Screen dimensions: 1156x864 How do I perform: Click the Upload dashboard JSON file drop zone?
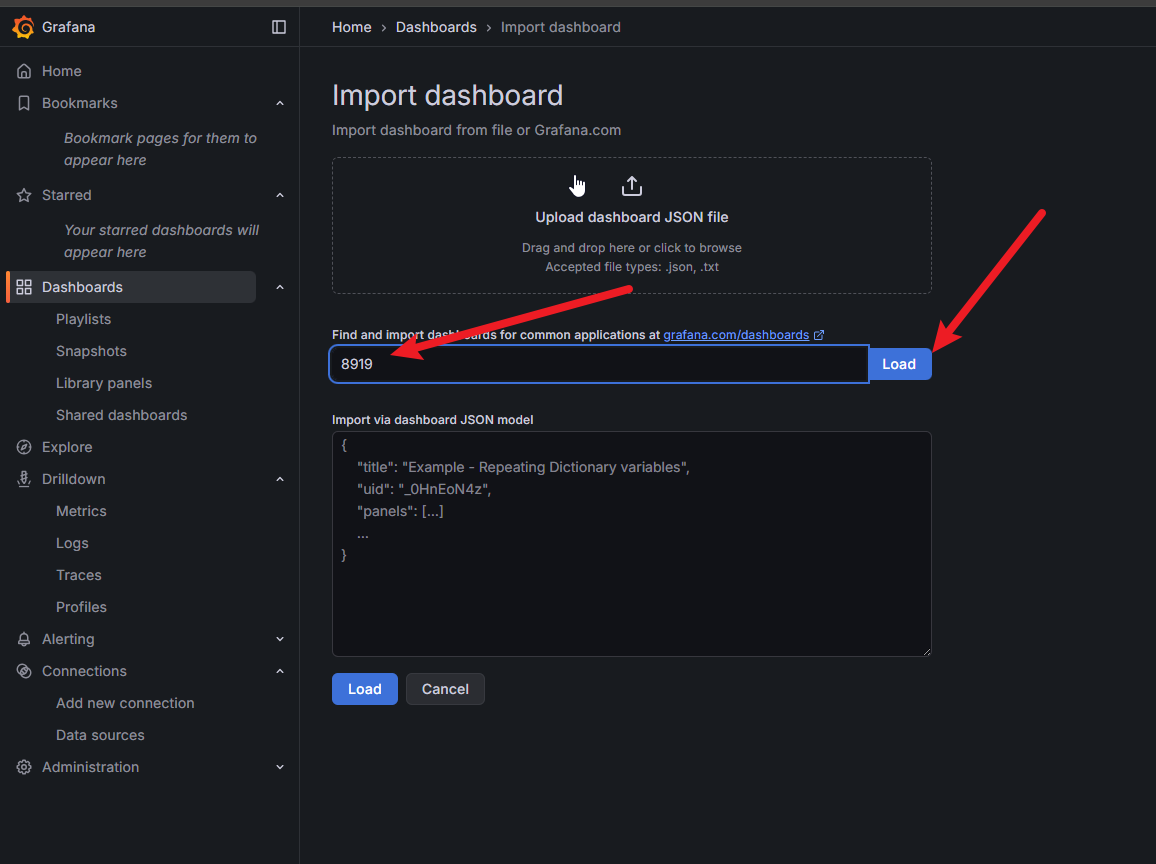pyautogui.click(x=632, y=226)
